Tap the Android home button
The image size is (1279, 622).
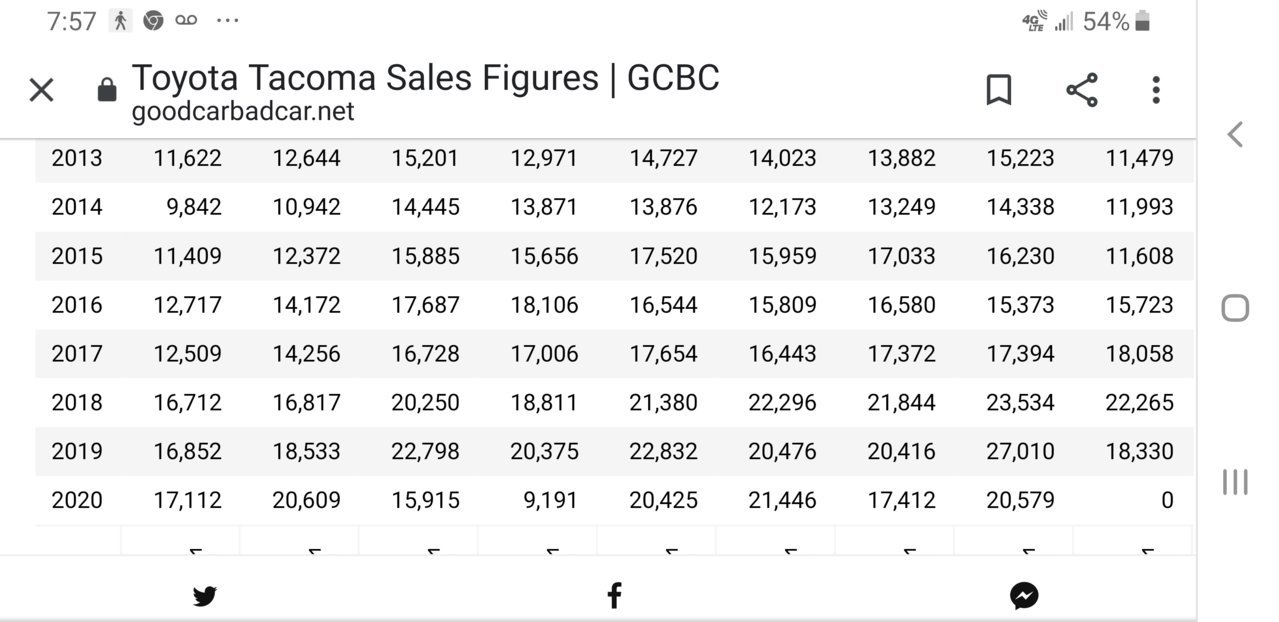1236,308
